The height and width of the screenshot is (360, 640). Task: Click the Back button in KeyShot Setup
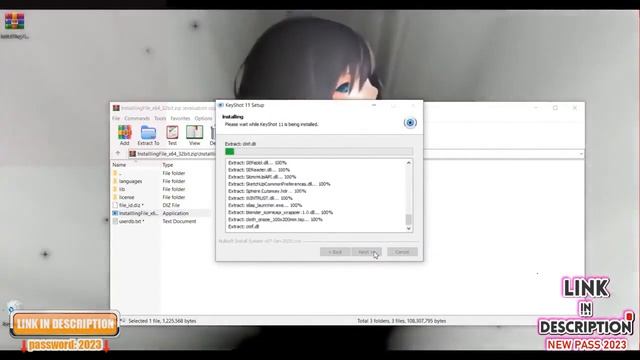[335, 252]
